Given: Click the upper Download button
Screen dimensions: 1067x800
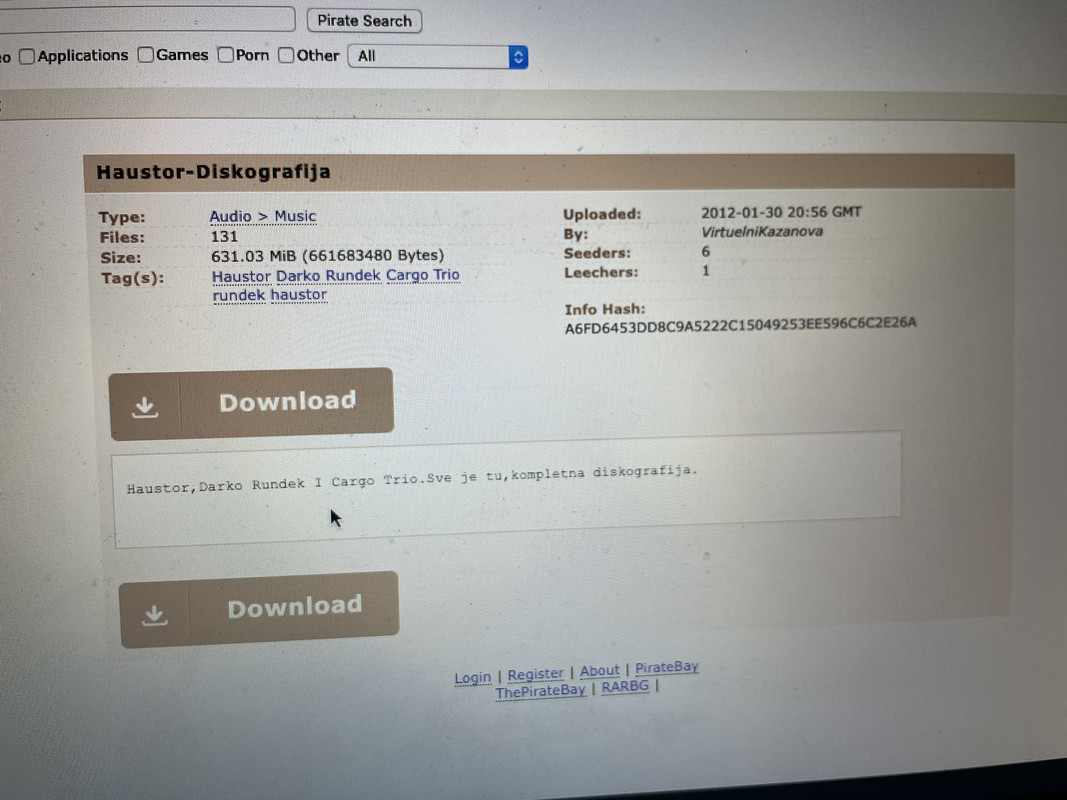Looking at the screenshot, I should tap(251, 403).
